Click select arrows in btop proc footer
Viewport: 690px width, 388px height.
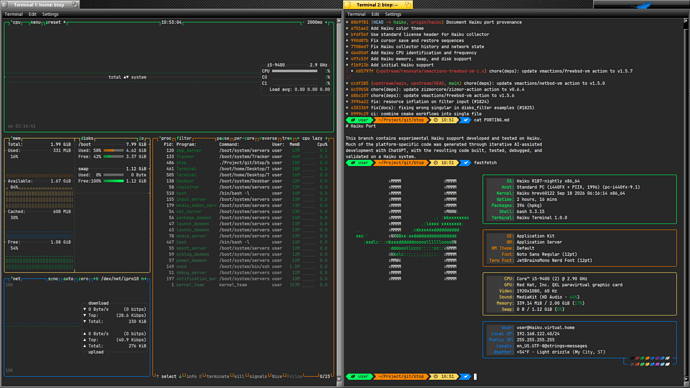coord(169,376)
